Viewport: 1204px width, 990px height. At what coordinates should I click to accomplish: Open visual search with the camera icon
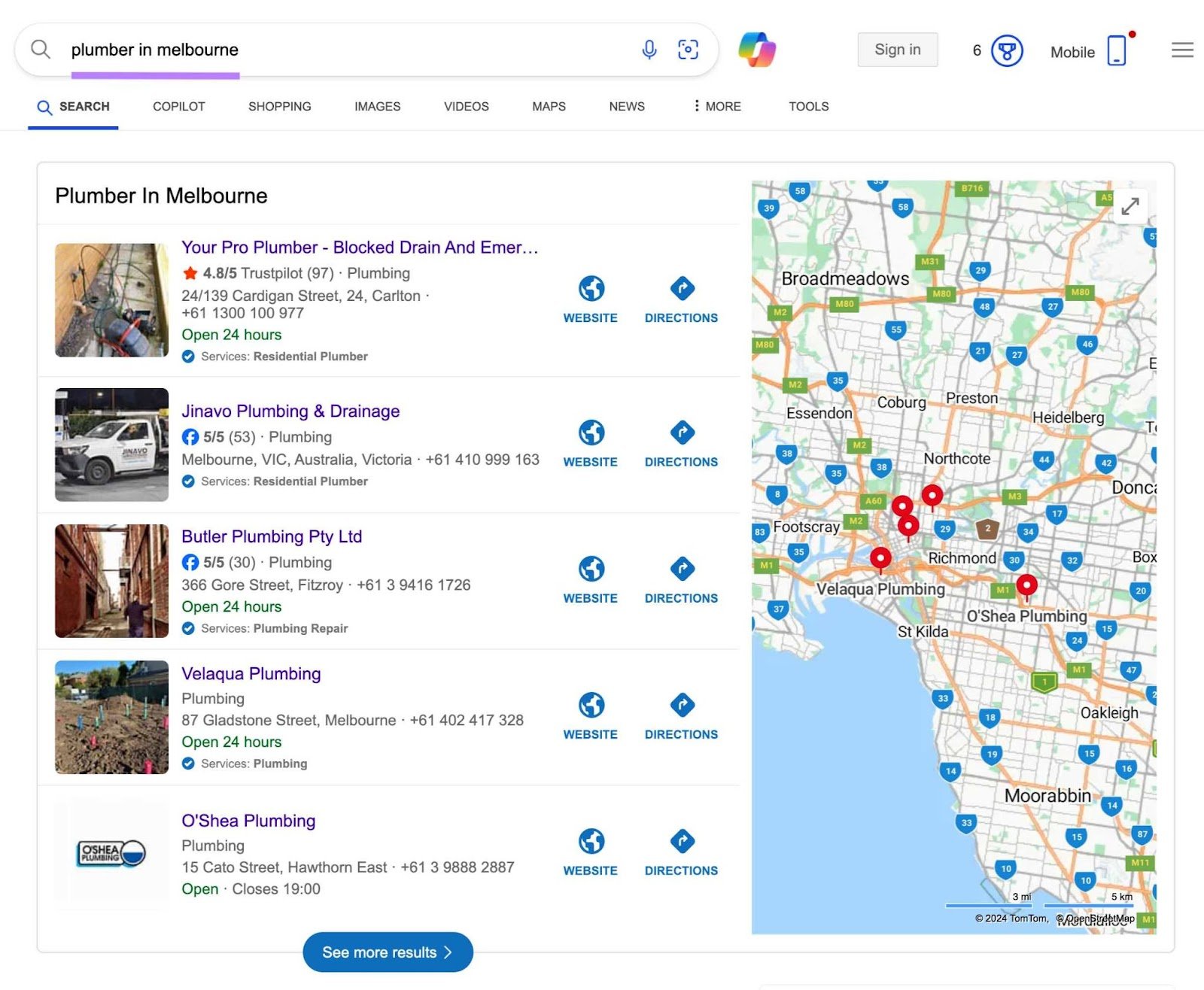pyautogui.click(x=687, y=49)
